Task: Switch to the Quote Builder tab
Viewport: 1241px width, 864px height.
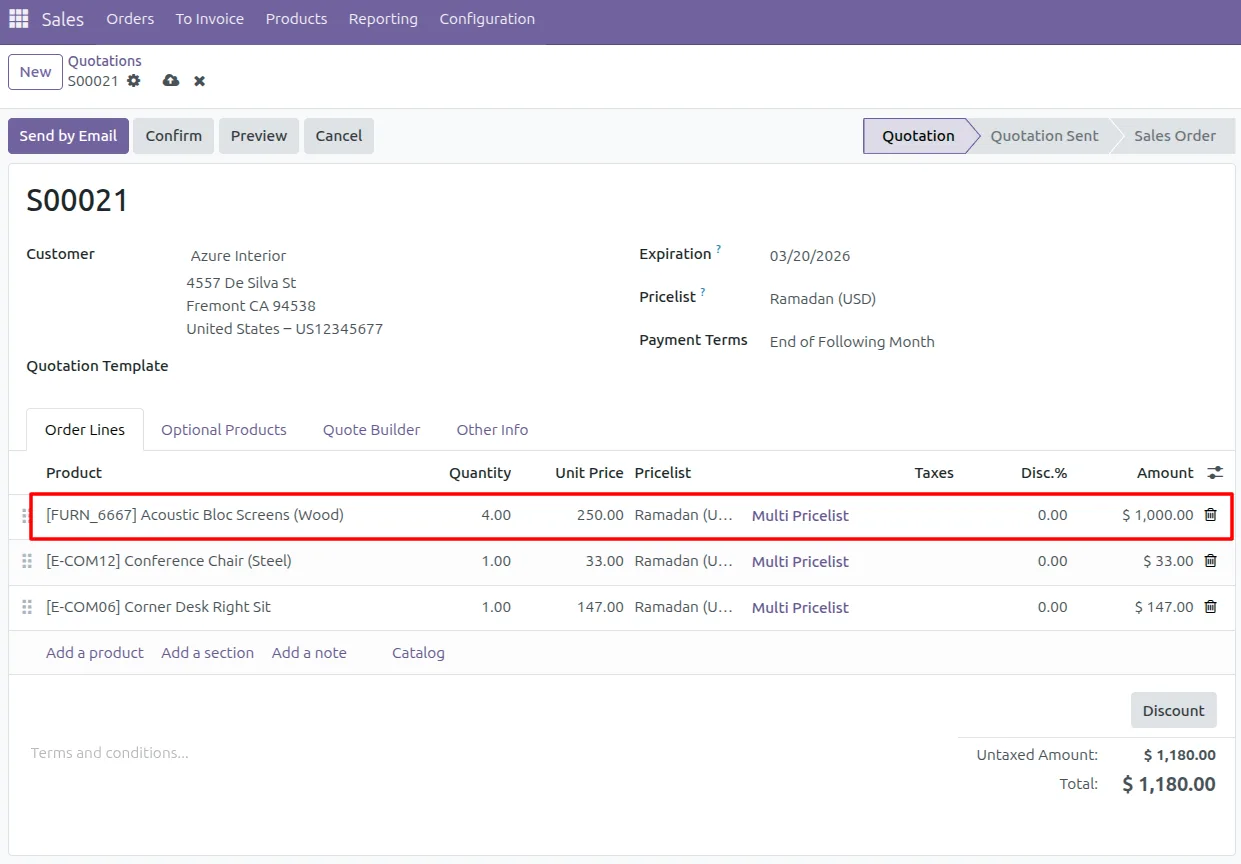Action: point(371,430)
